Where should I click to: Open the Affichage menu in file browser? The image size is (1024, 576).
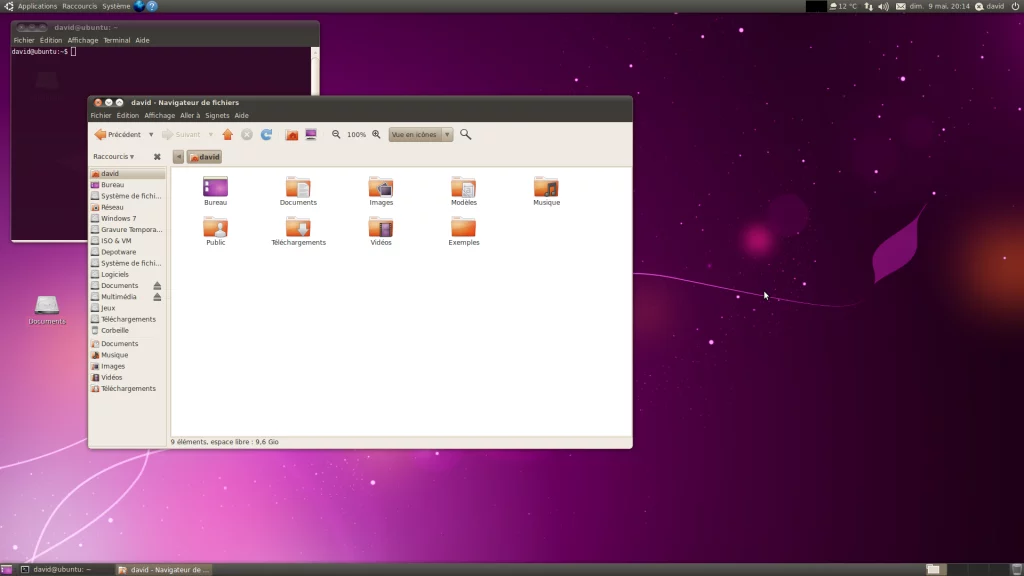pos(159,116)
